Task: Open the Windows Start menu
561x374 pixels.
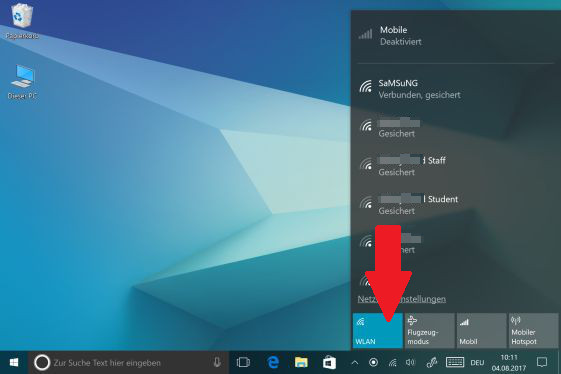Action: coord(14,363)
